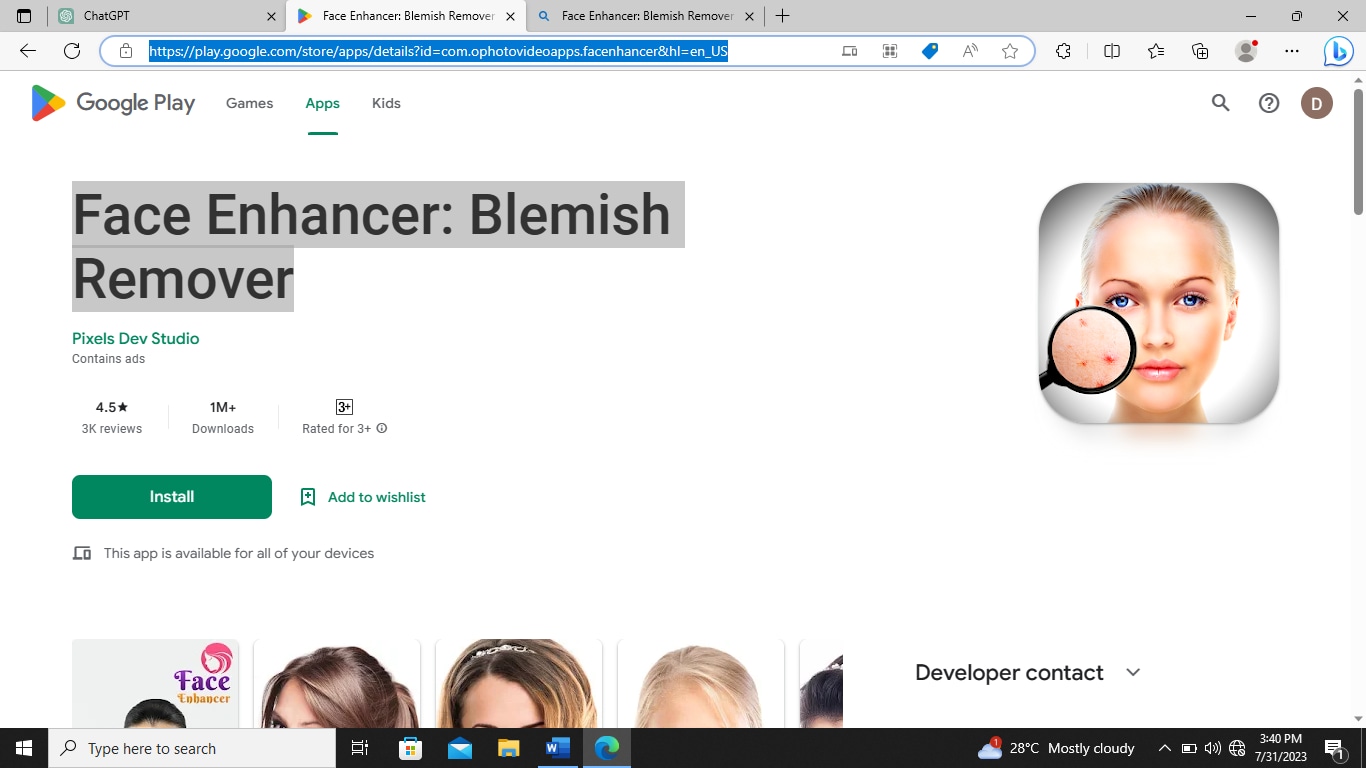Open File Explorer from the taskbar
The height and width of the screenshot is (768, 1366).
(509, 748)
